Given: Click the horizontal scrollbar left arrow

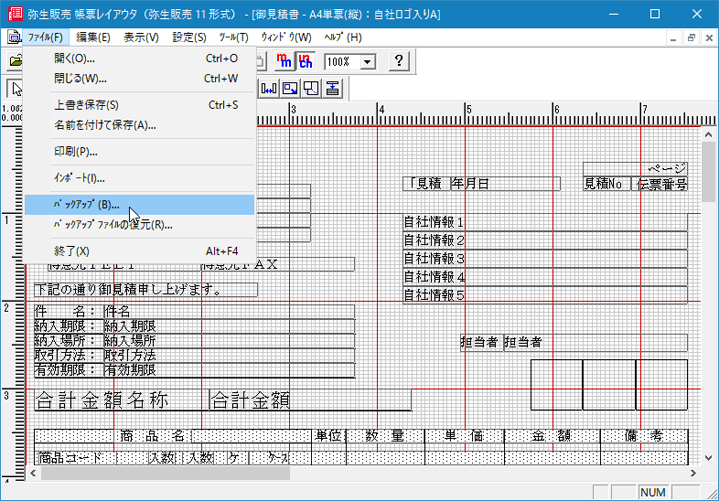Looking at the screenshot, I should coord(33,473).
